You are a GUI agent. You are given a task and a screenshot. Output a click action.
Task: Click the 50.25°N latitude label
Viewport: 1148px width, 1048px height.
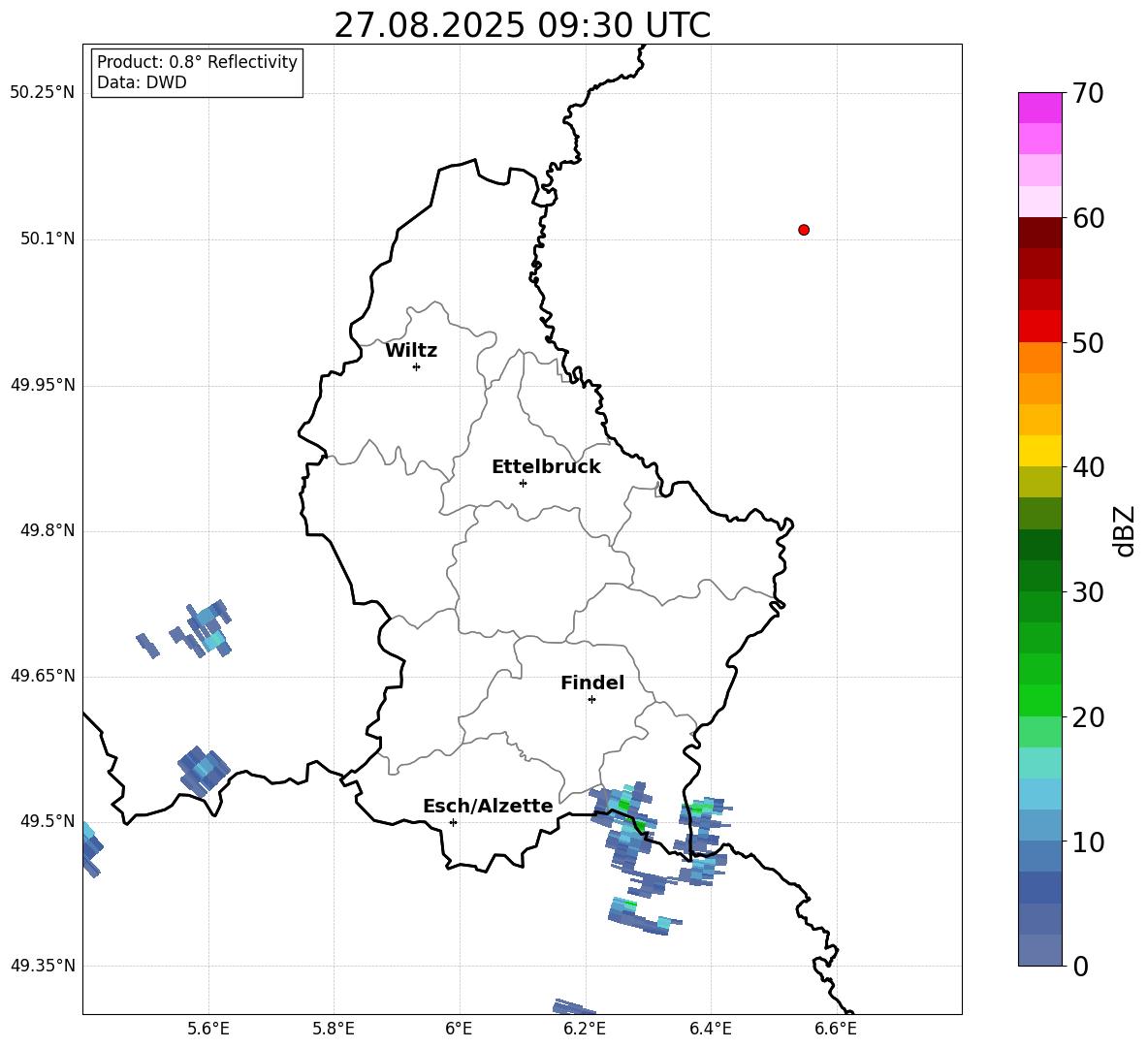click(x=43, y=93)
